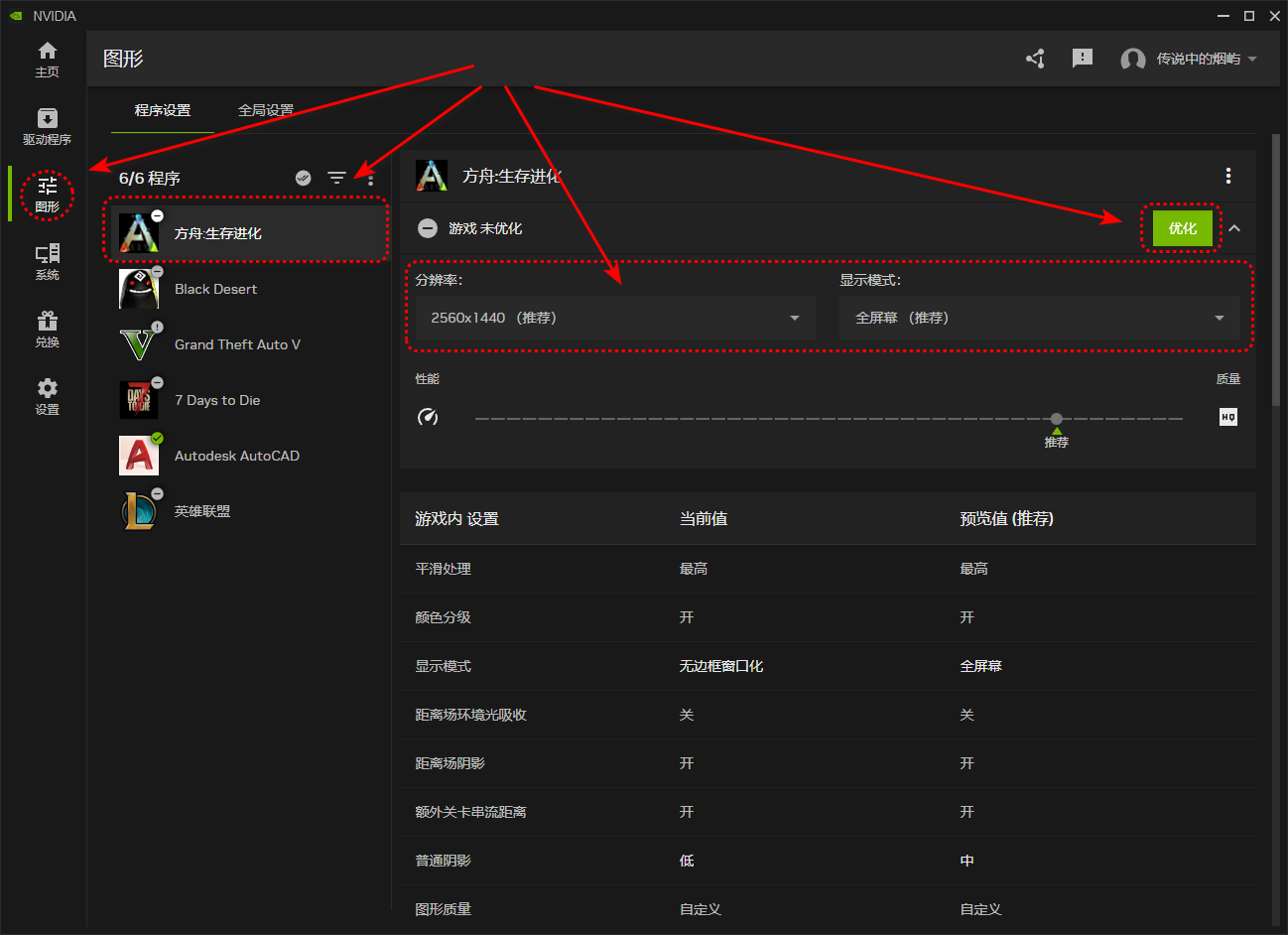Image resolution: width=1288 pixels, height=935 pixels.
Task: Click the 游戏未优化 status text
Action: click(x=485, y=228)
